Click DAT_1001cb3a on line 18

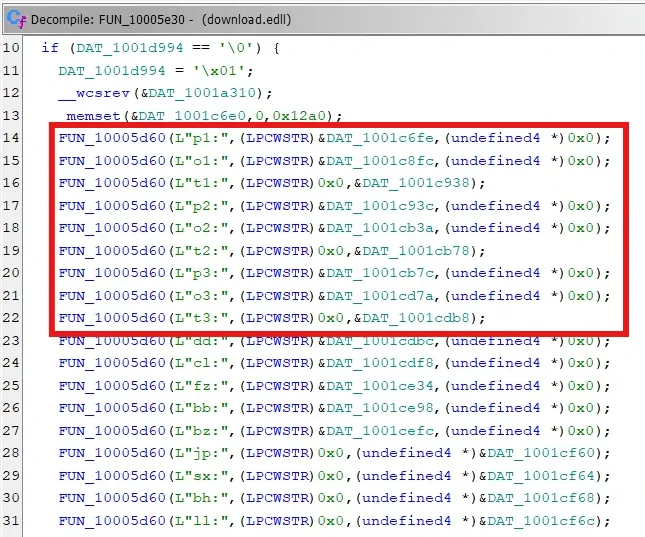pyautogui.click(x=380, y=228)
